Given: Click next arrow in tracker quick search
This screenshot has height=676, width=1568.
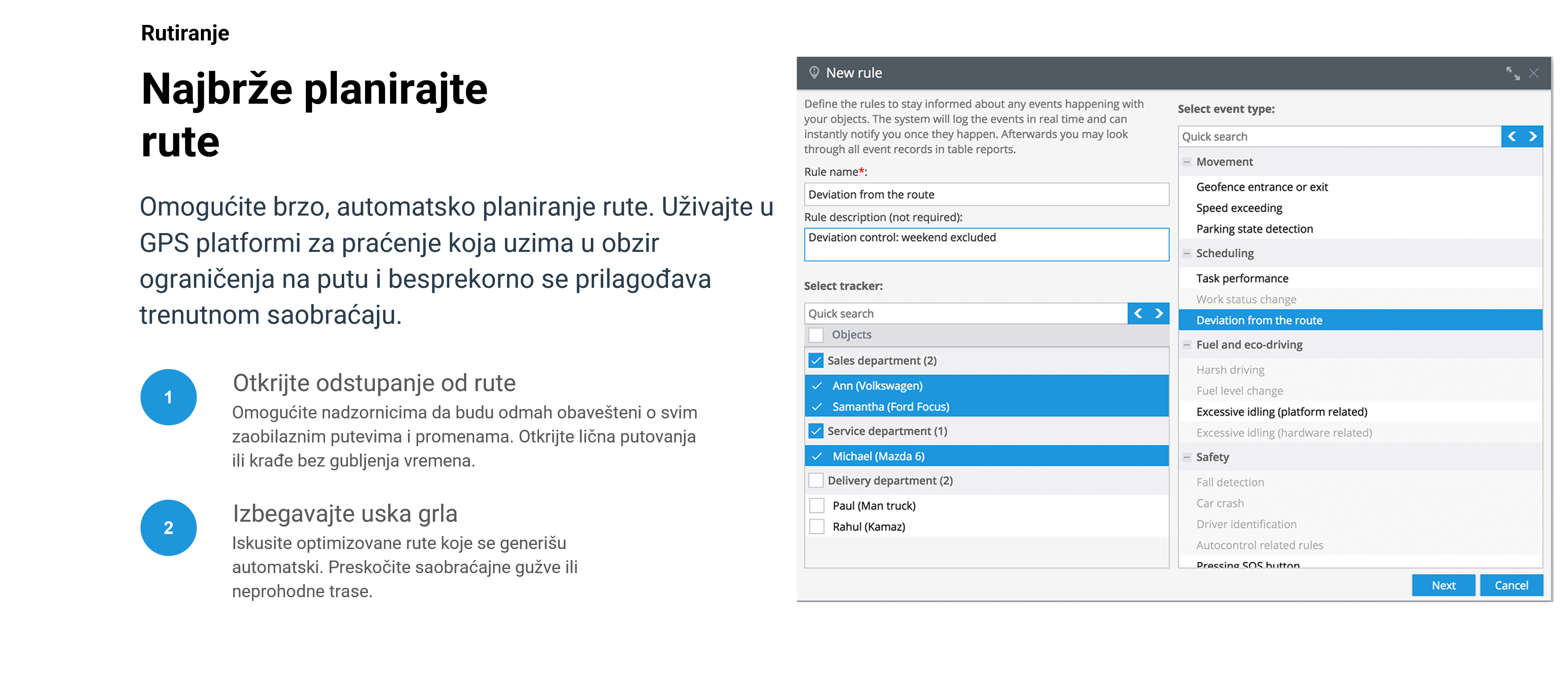Looking at the screenshot, I should (x=1159, y=314).
